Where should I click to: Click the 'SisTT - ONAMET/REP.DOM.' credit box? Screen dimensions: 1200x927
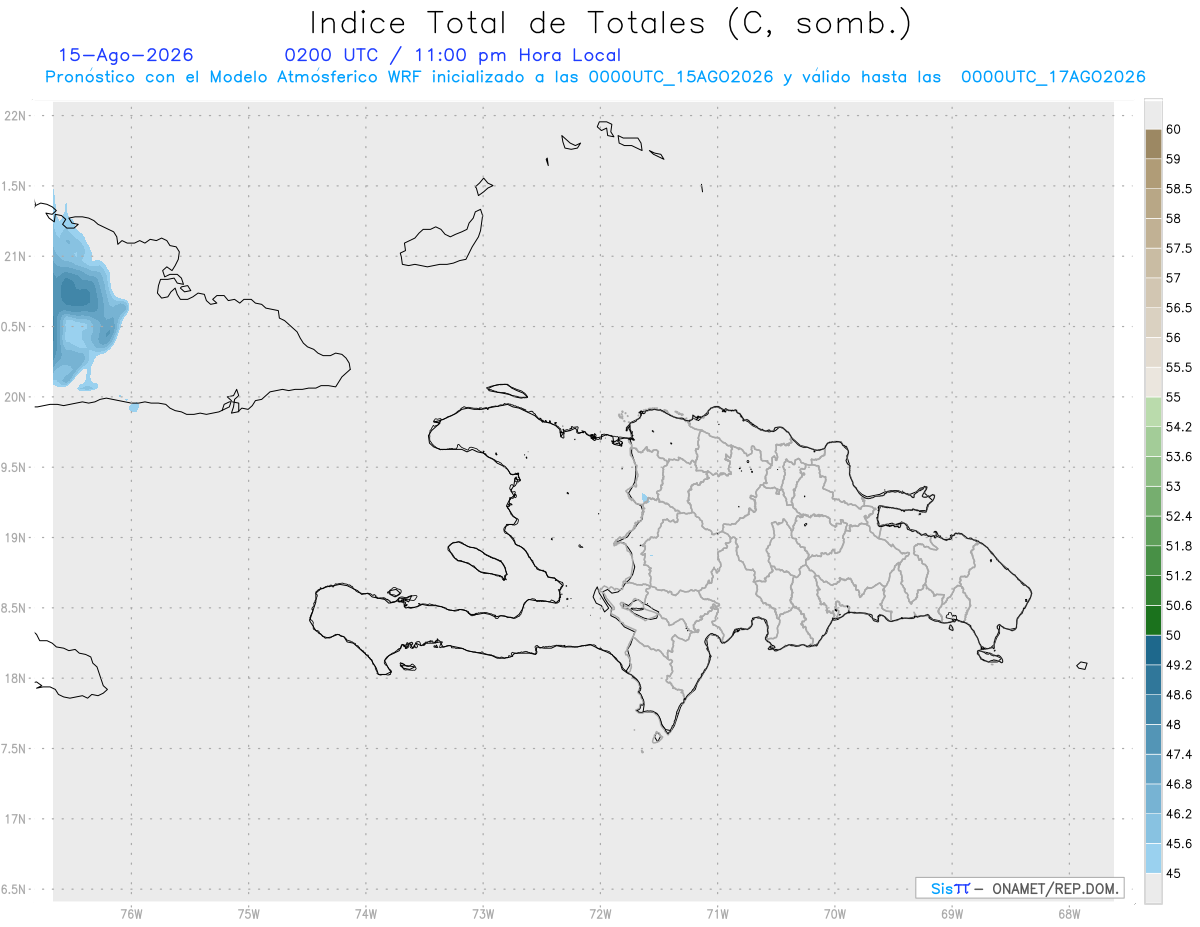[x=1019, y=888]
